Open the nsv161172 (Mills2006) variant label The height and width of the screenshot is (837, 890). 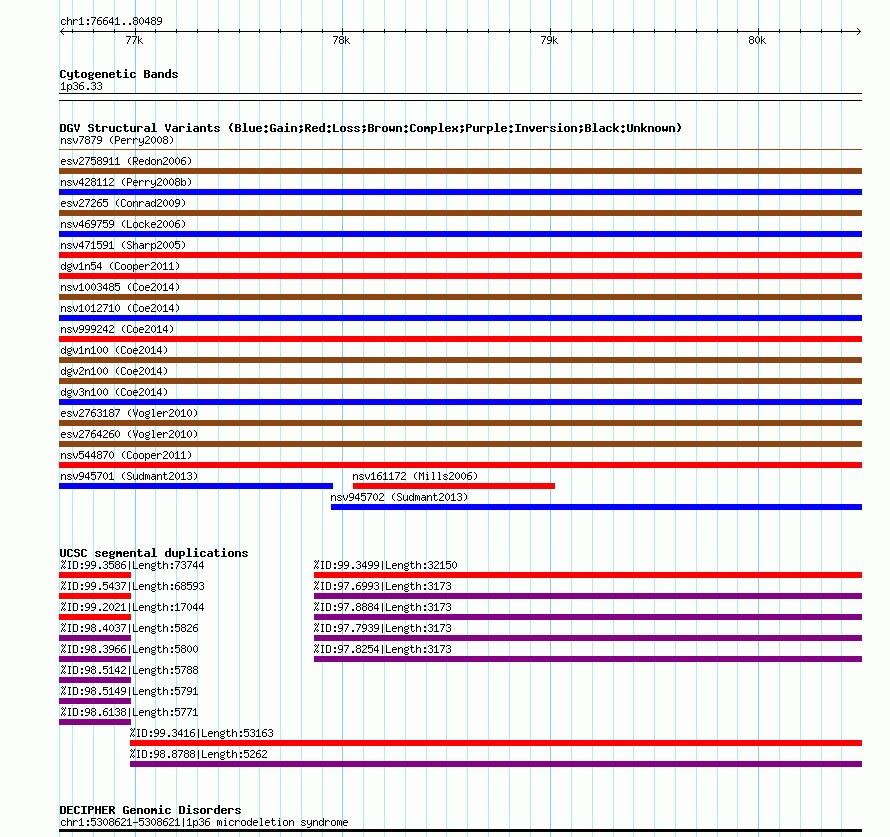click(415, 476)
